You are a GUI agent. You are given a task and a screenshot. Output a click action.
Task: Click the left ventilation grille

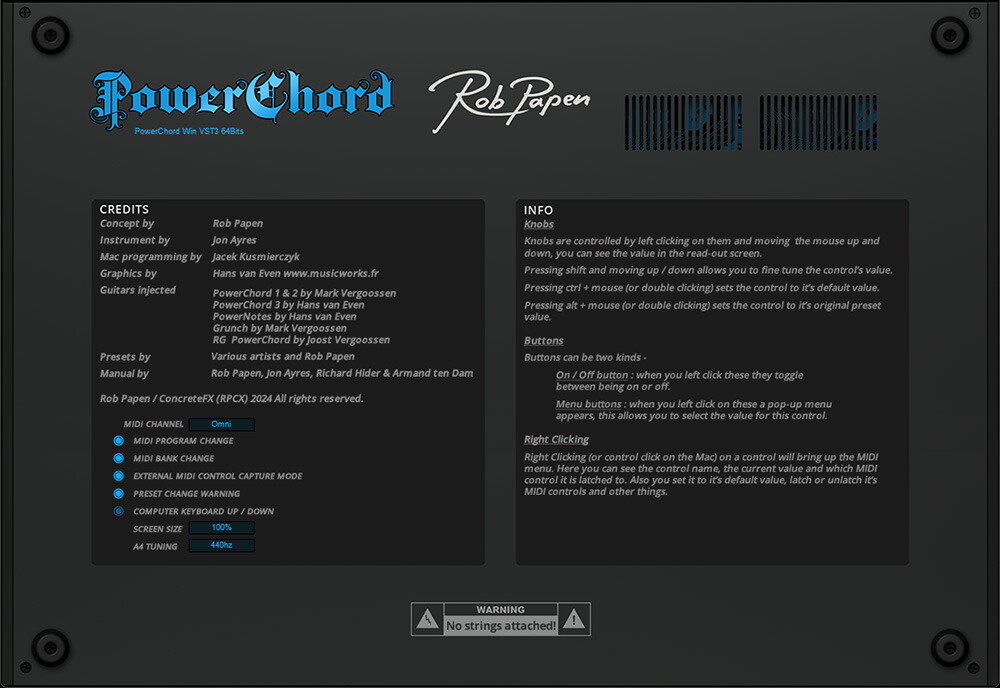click(x=683, y=123)
